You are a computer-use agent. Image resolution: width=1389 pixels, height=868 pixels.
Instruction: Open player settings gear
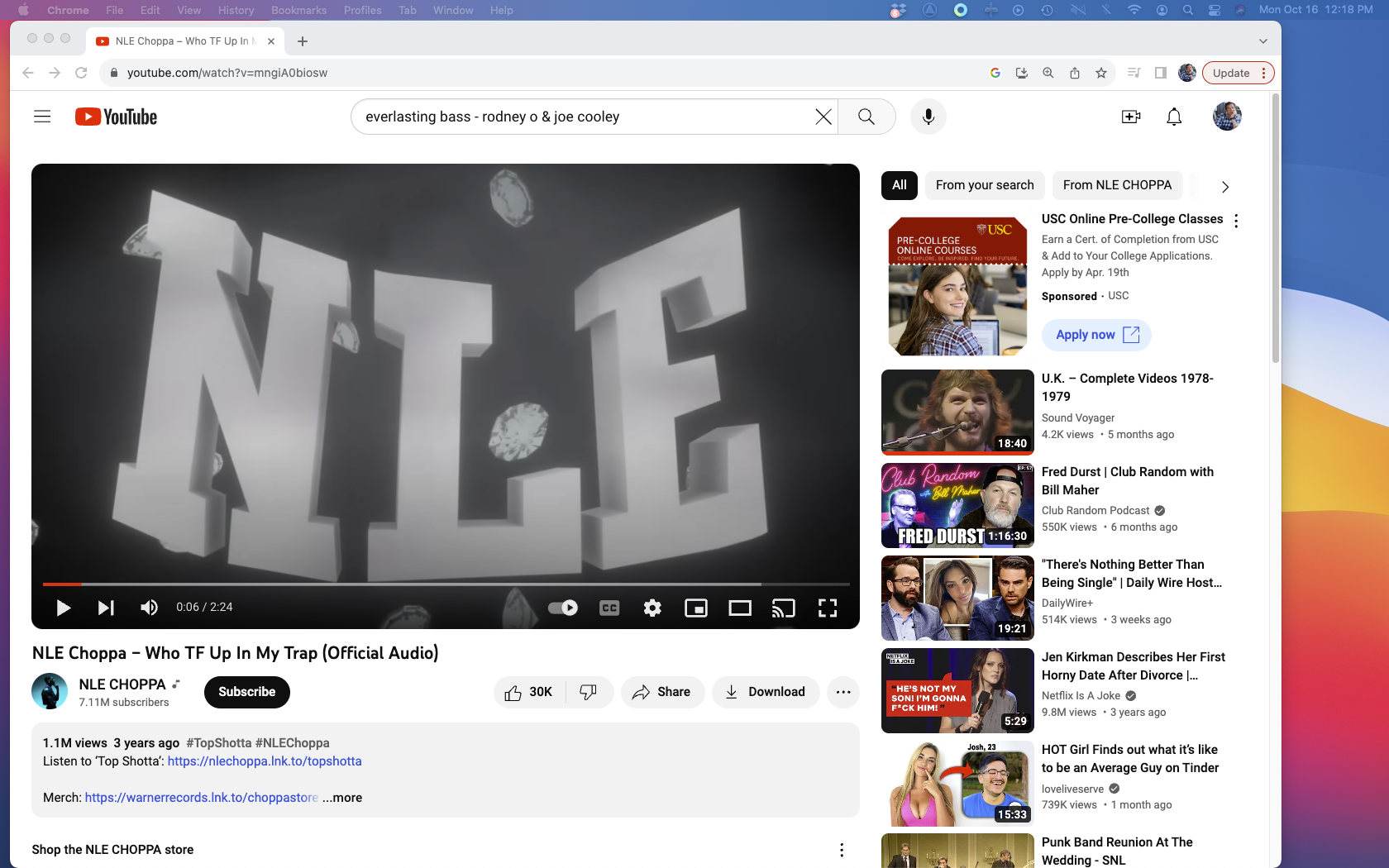(x=652, y=608)
